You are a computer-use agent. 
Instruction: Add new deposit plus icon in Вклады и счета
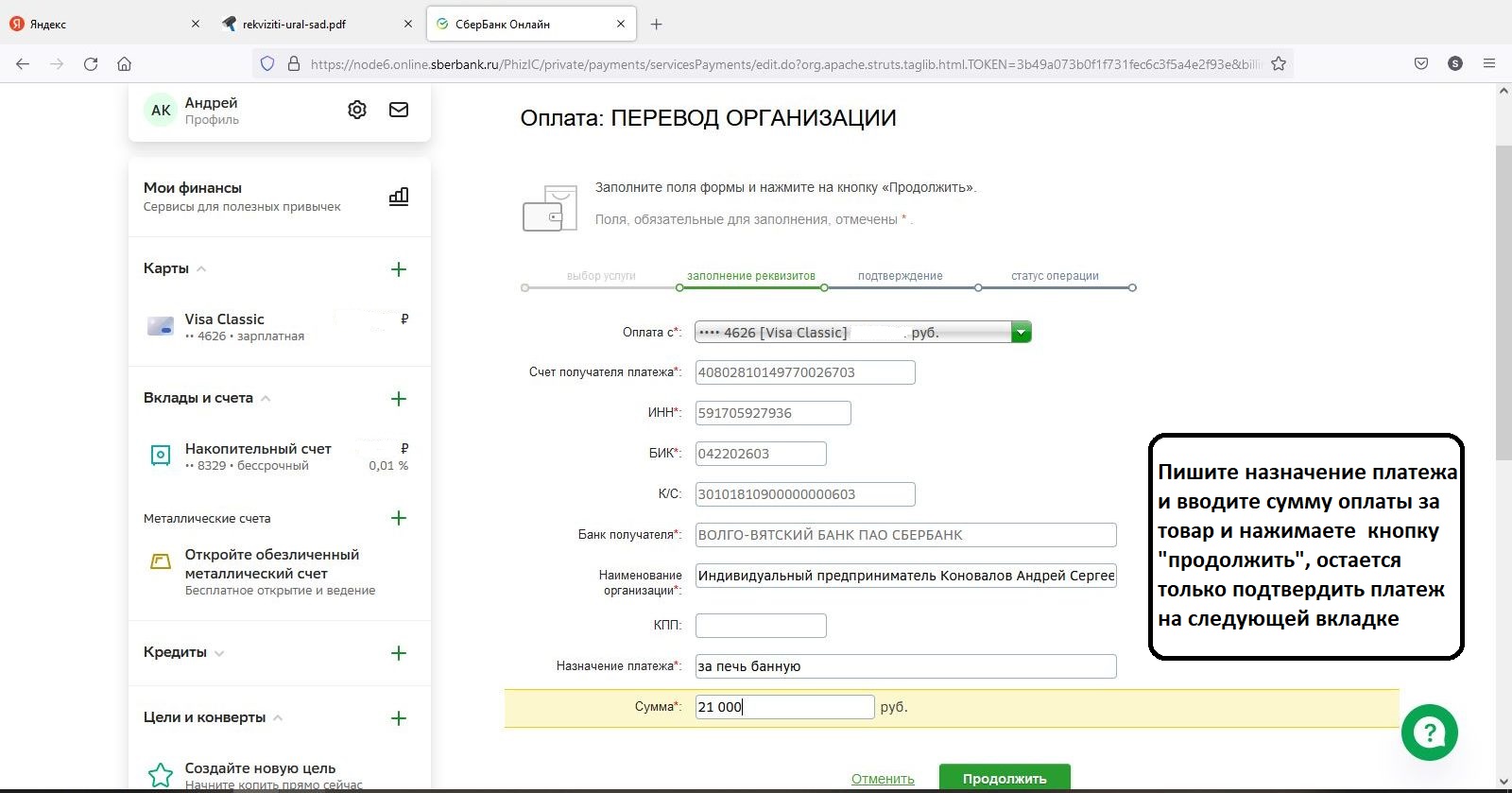coord(399,399)
